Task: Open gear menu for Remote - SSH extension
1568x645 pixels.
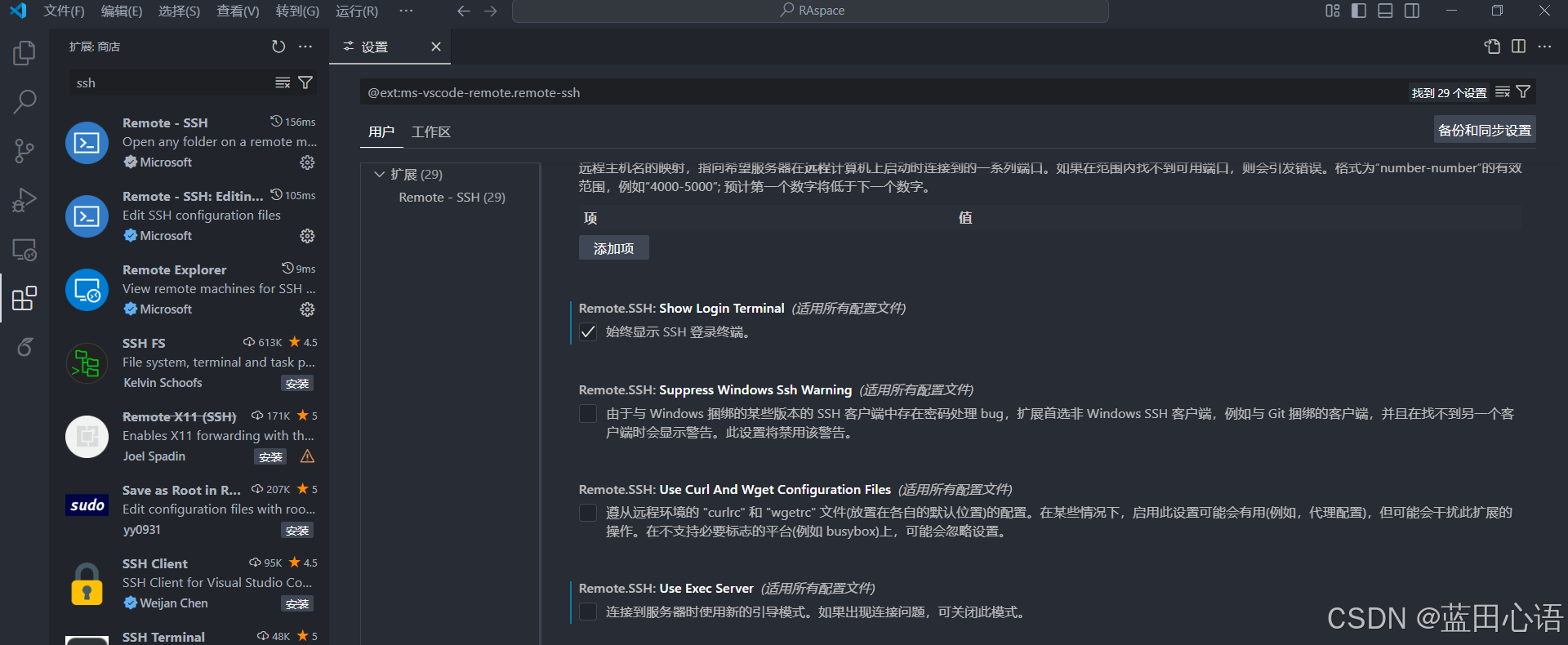Action: pyautogui.click(x=307, y=162)
